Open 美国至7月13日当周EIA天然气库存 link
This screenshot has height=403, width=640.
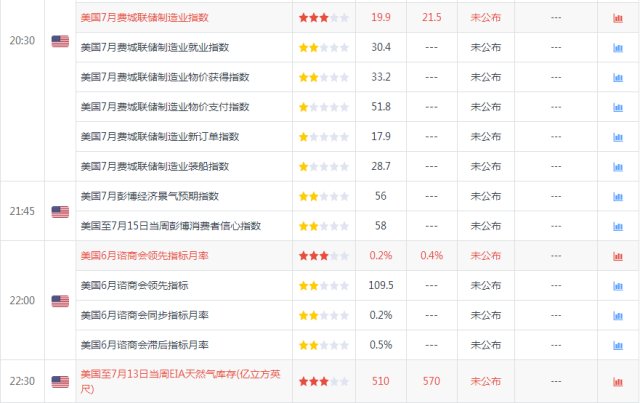click(180, 381)
